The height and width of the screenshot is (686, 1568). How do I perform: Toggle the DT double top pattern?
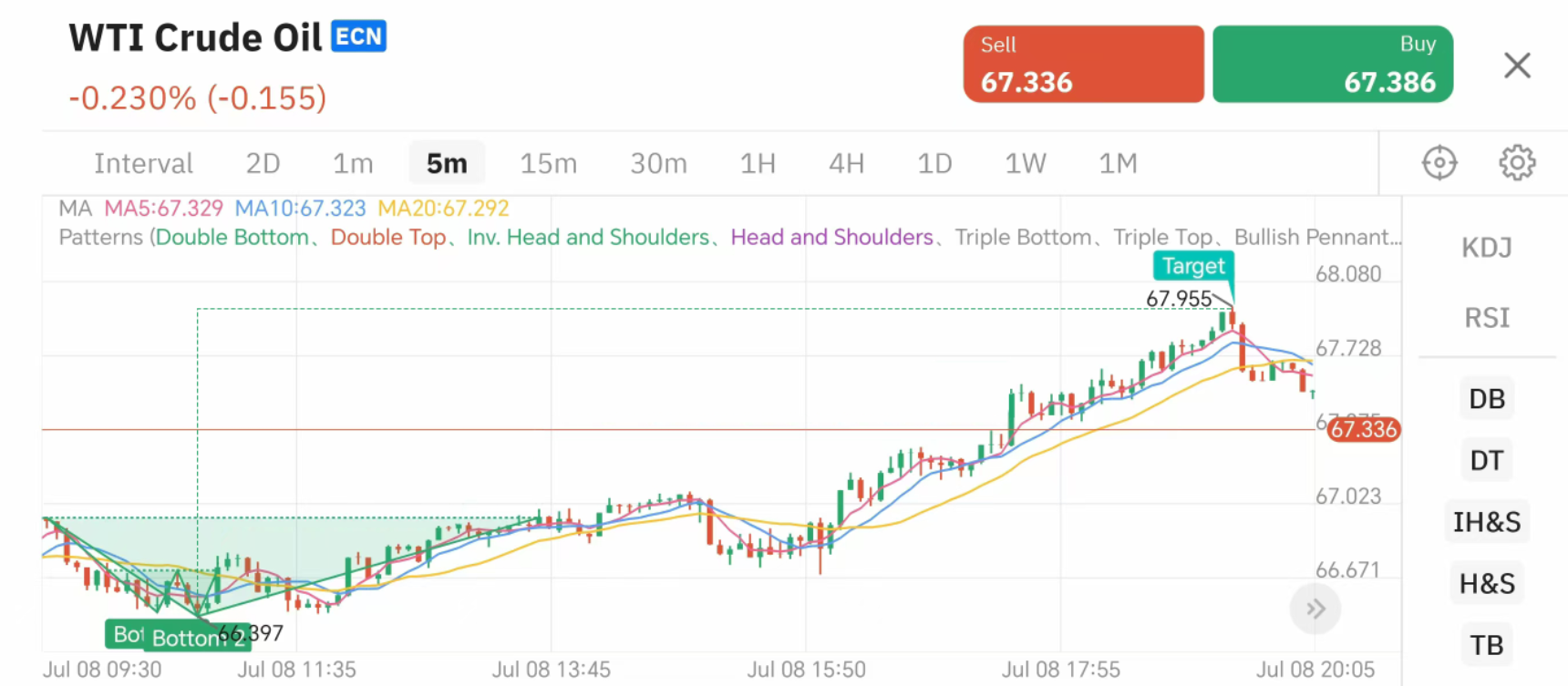(1486, 460)
